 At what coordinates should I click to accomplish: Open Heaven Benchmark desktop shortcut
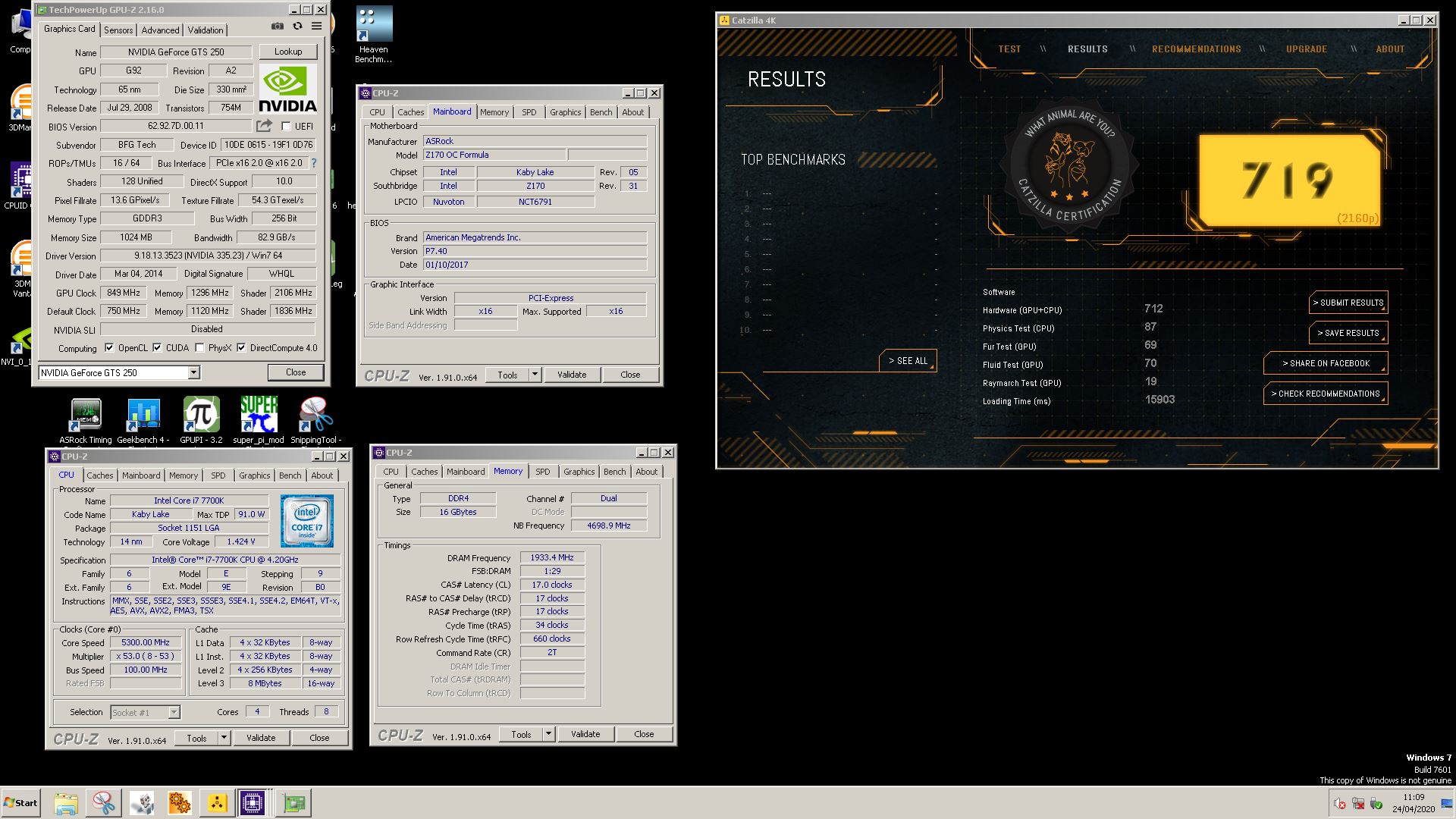pyautogui.click(x=374, y=35)
